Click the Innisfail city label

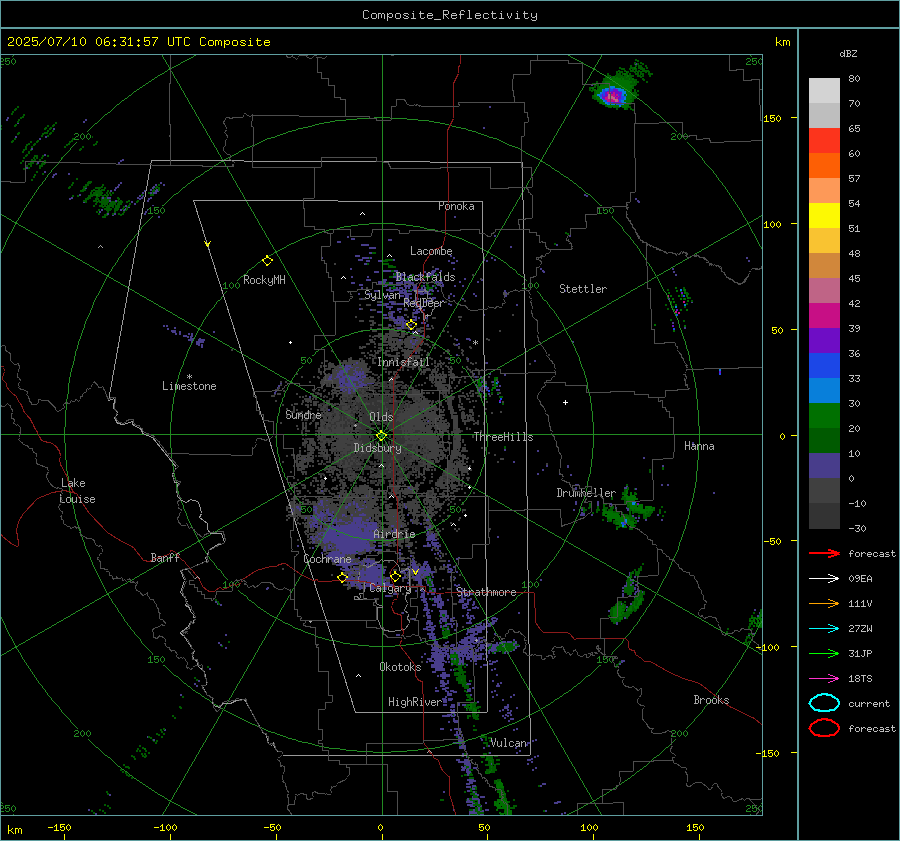[403, 362]
